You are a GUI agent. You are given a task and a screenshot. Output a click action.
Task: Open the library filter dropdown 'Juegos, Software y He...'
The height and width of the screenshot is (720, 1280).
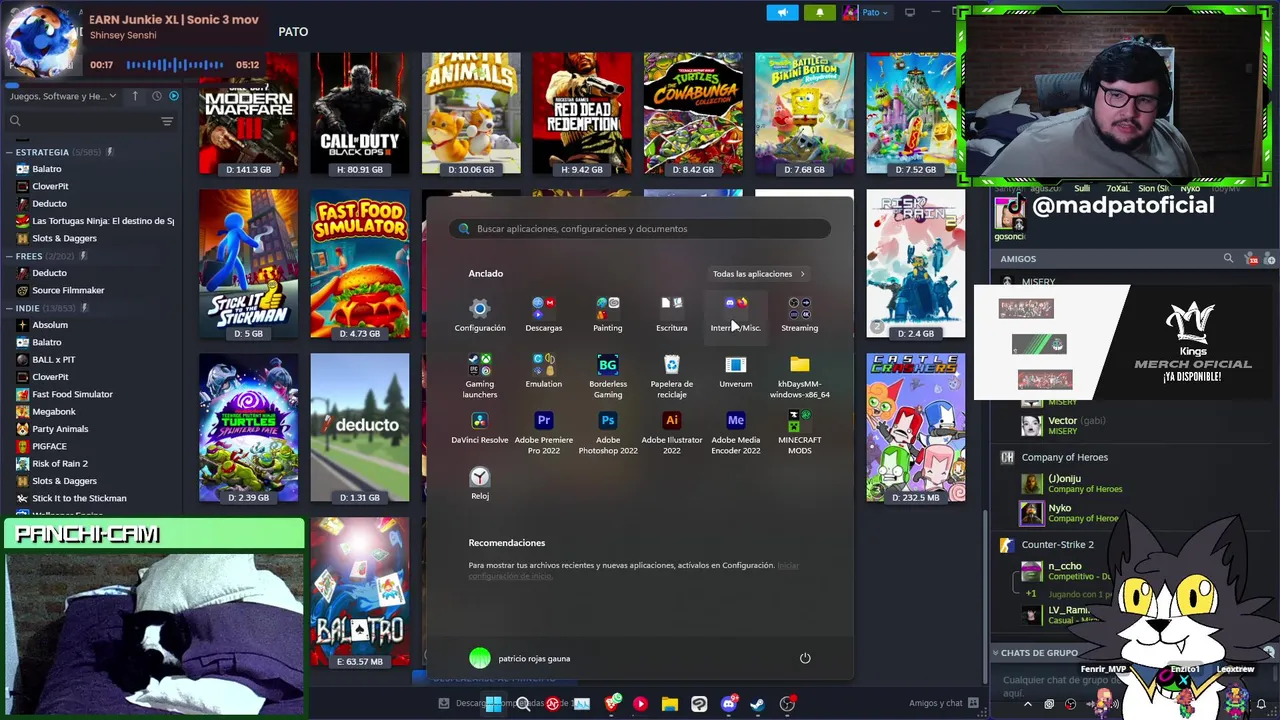tap(61, 96)
